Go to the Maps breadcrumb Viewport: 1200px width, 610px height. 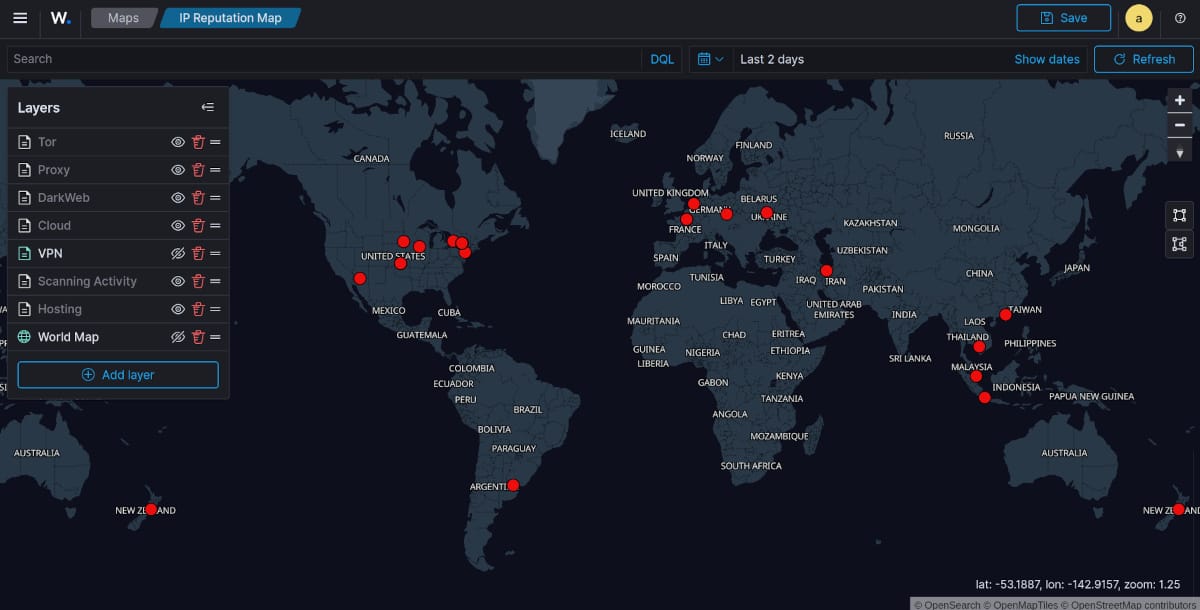(x=123, y=18)
